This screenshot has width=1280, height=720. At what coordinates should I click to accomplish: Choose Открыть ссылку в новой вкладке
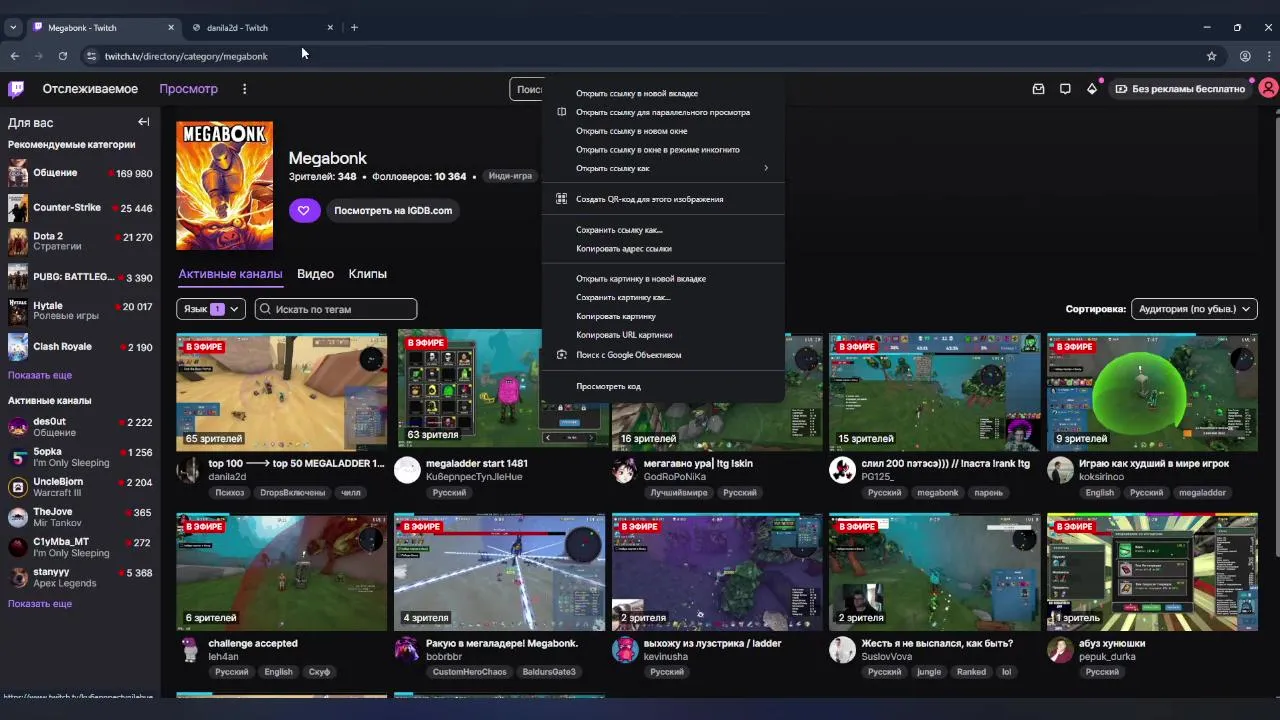[663, 93]
